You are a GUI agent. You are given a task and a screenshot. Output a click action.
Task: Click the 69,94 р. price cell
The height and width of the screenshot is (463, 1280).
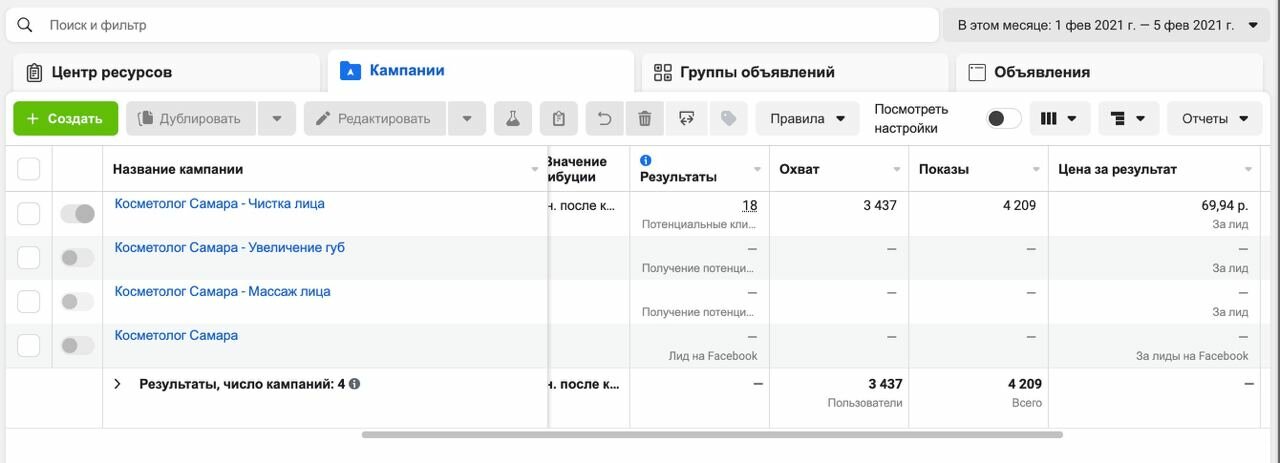tap(1225, 205)
